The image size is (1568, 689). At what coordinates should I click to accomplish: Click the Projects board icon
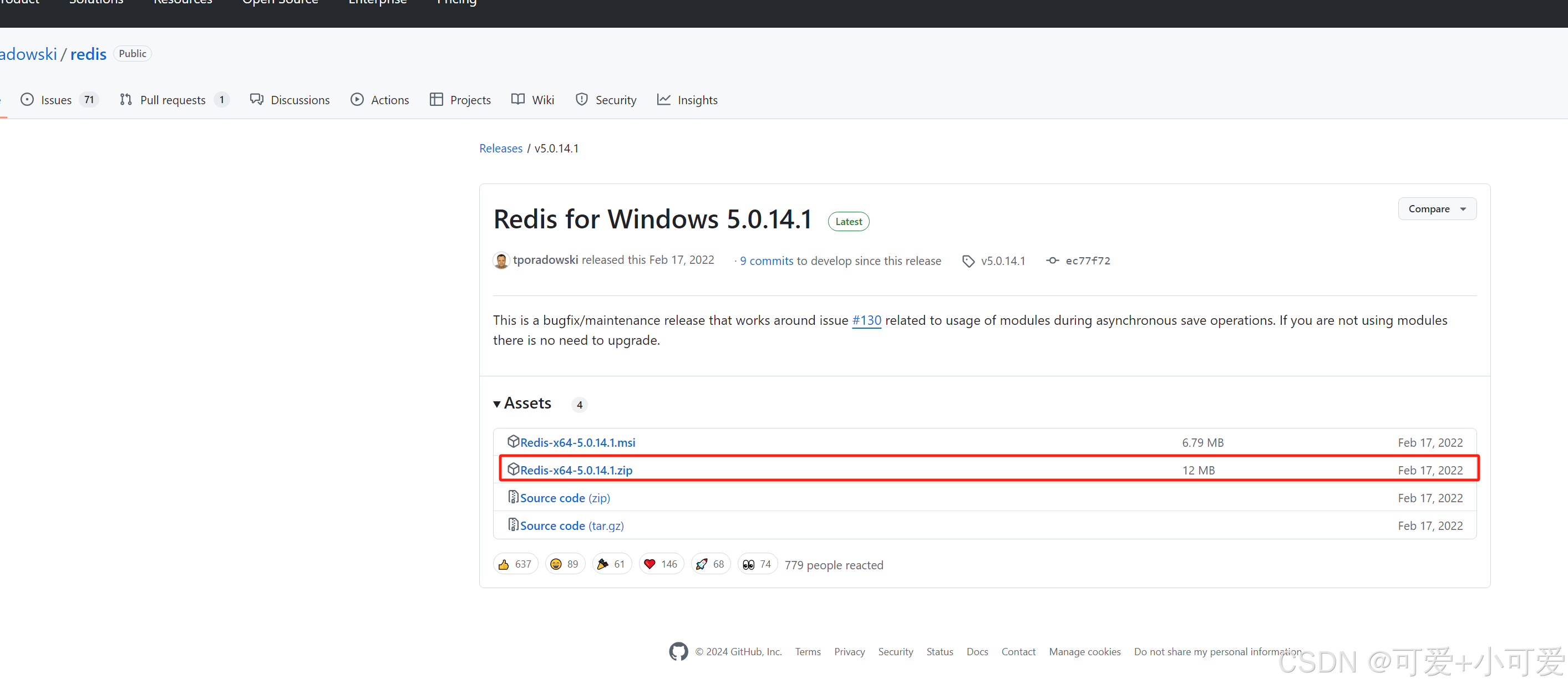point(437,99)
